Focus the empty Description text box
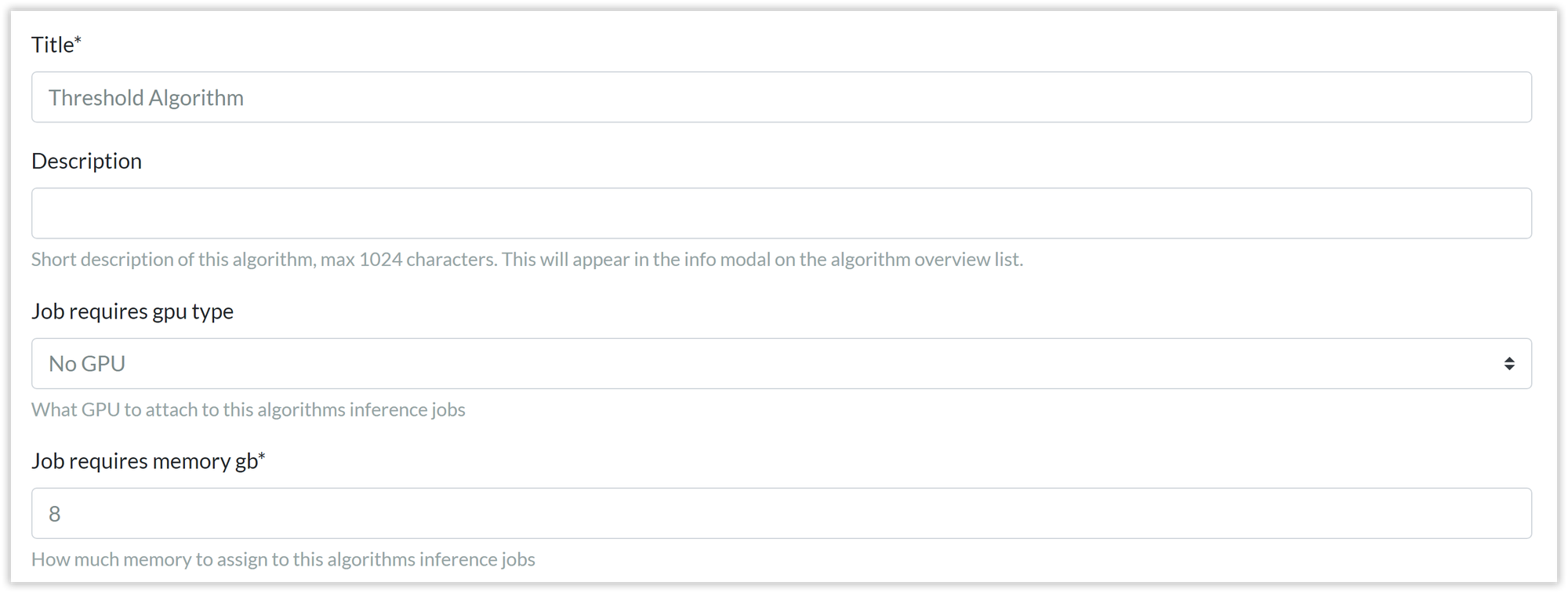 tap(781, 213)
